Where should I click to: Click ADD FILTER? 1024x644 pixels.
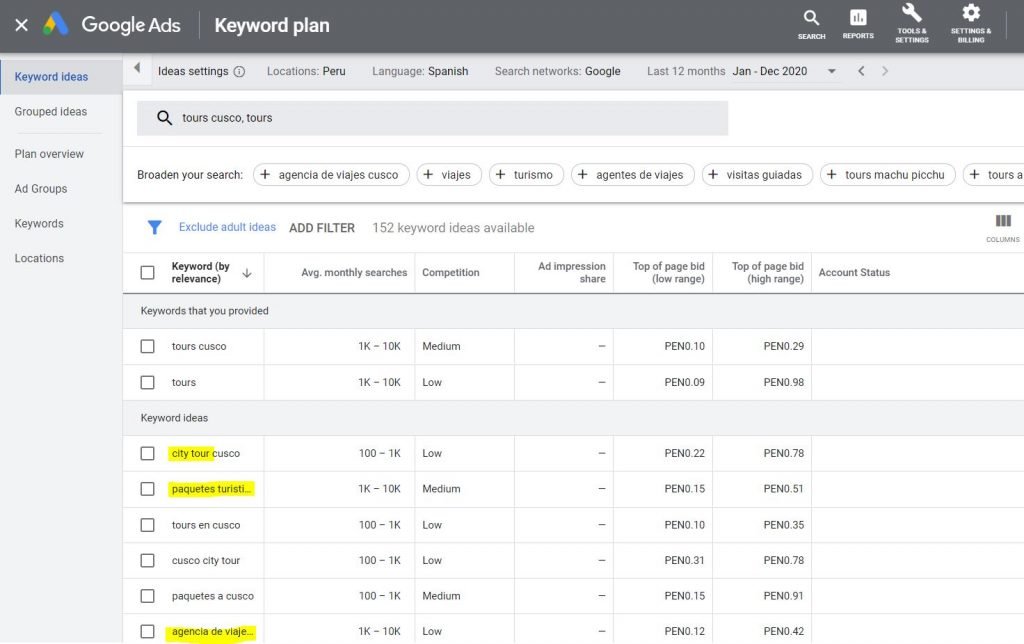tap(322, 228)
